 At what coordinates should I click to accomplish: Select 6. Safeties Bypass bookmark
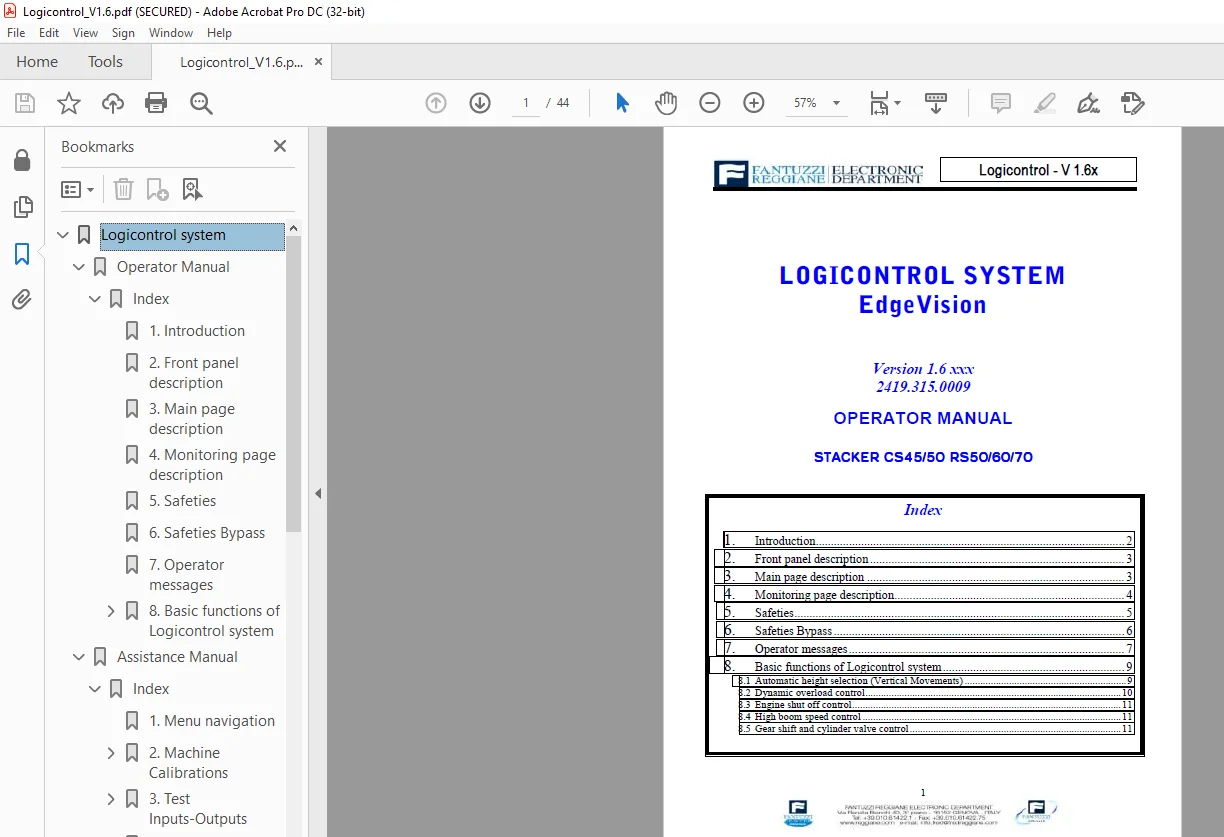207,533
